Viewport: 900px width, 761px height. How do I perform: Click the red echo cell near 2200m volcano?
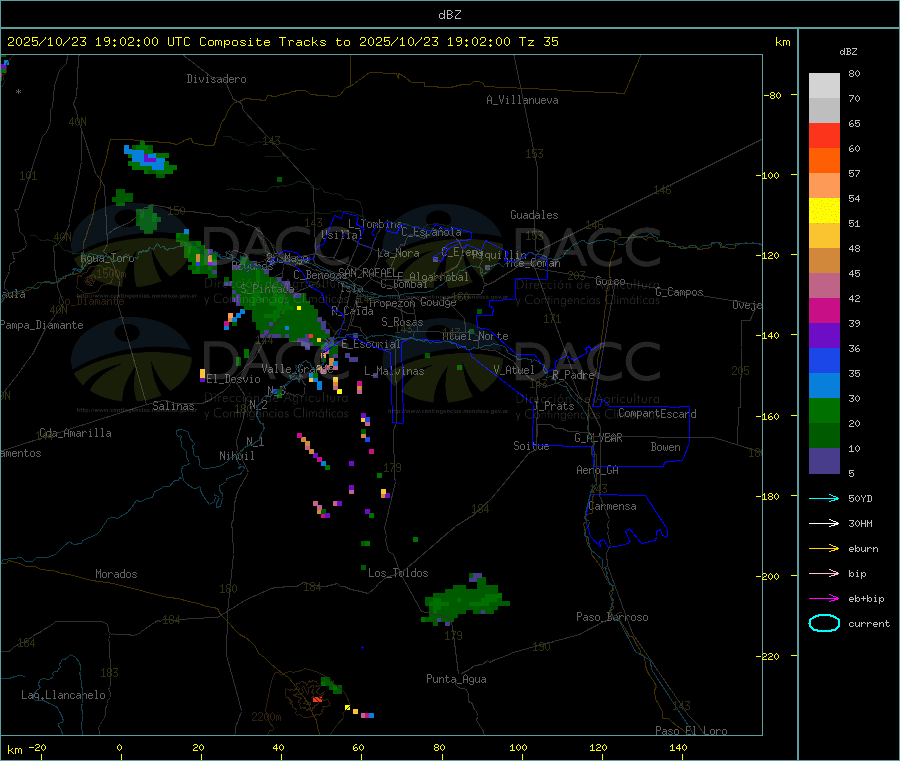tap(317, 700)
